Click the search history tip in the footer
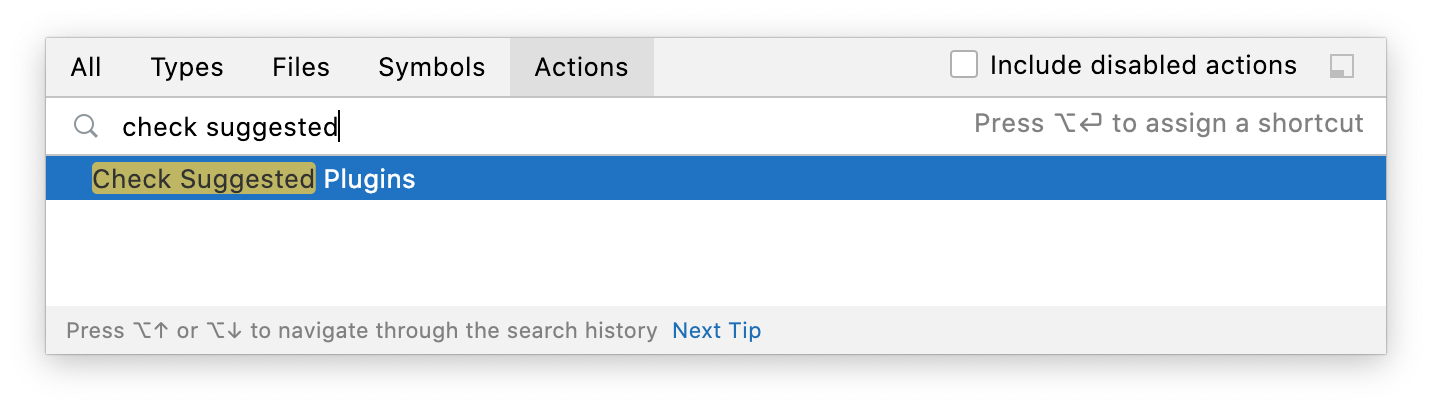 [x=361, y=330]
